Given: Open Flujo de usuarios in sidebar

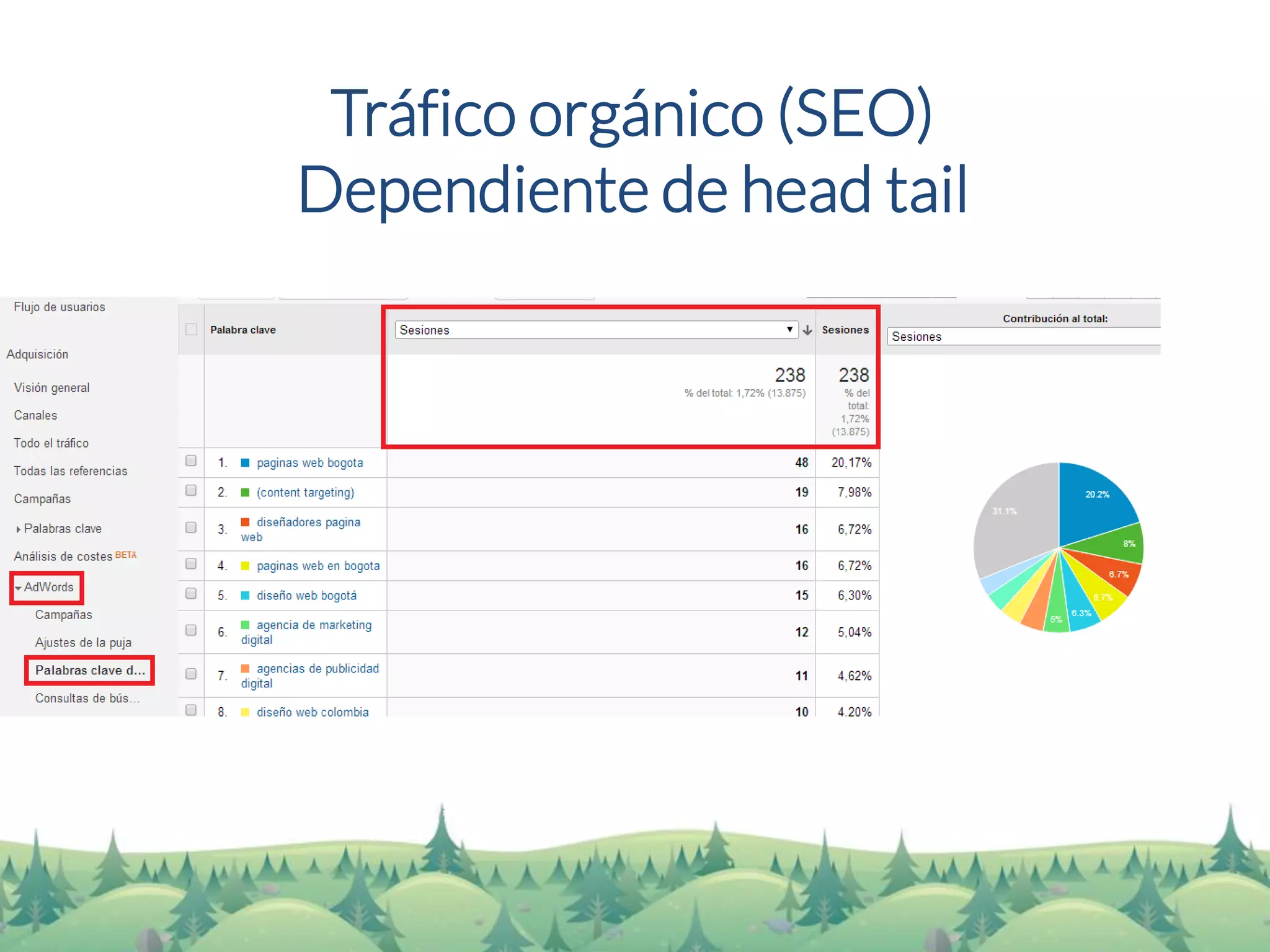Looking at the screenshot, I should [60, 307].
